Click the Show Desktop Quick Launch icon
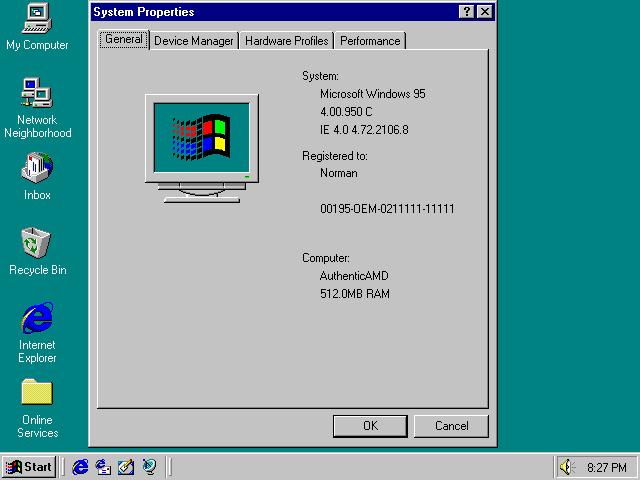This screenshot has height=480, width=640. [126, 467]
